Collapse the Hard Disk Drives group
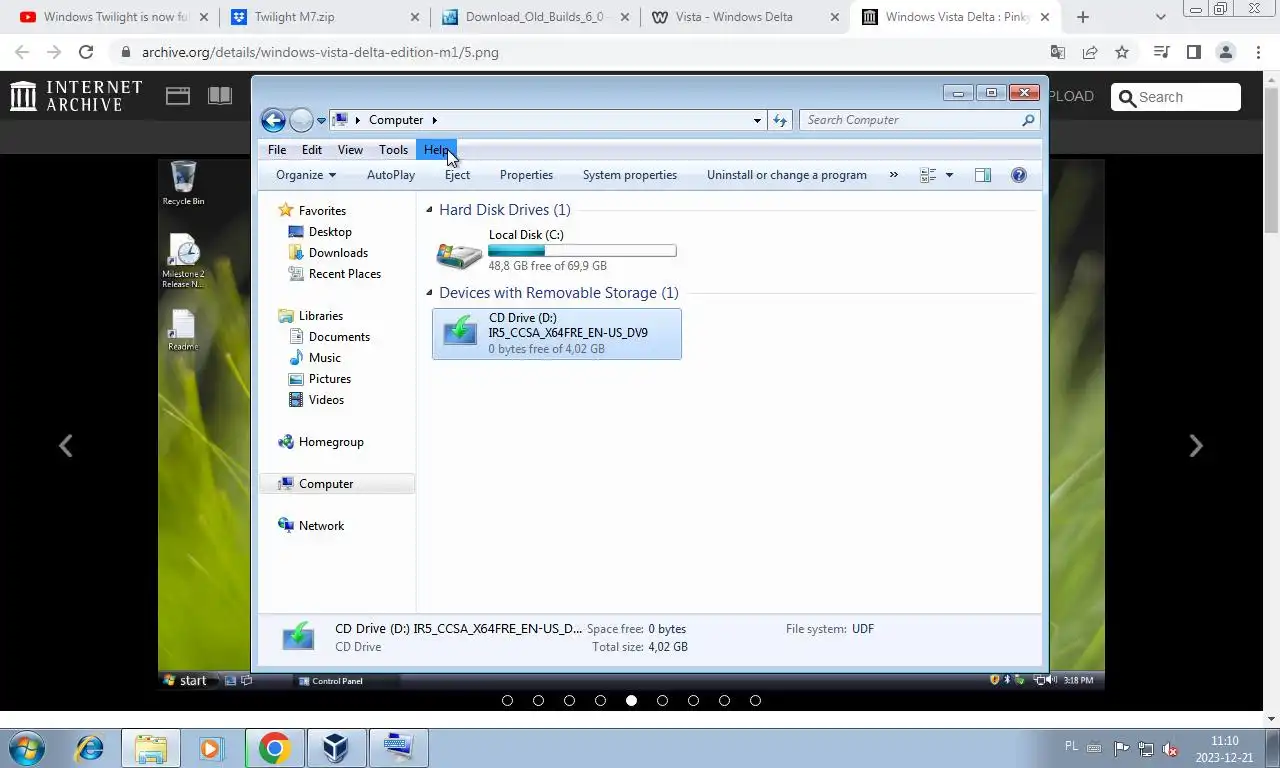The height and width of the screenshot is (768, 1280). pyautogui.click(x=429, y=210)
